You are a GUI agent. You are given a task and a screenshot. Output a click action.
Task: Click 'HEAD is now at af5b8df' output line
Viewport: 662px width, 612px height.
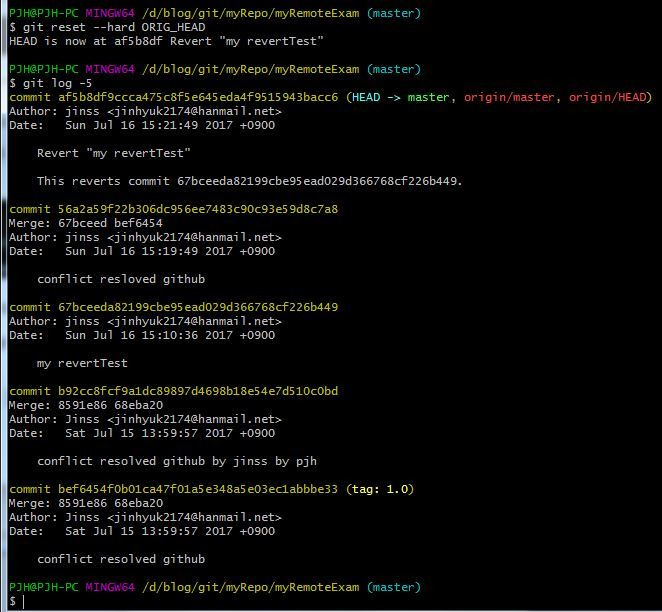pyautogui.click(x=166, y=41)
